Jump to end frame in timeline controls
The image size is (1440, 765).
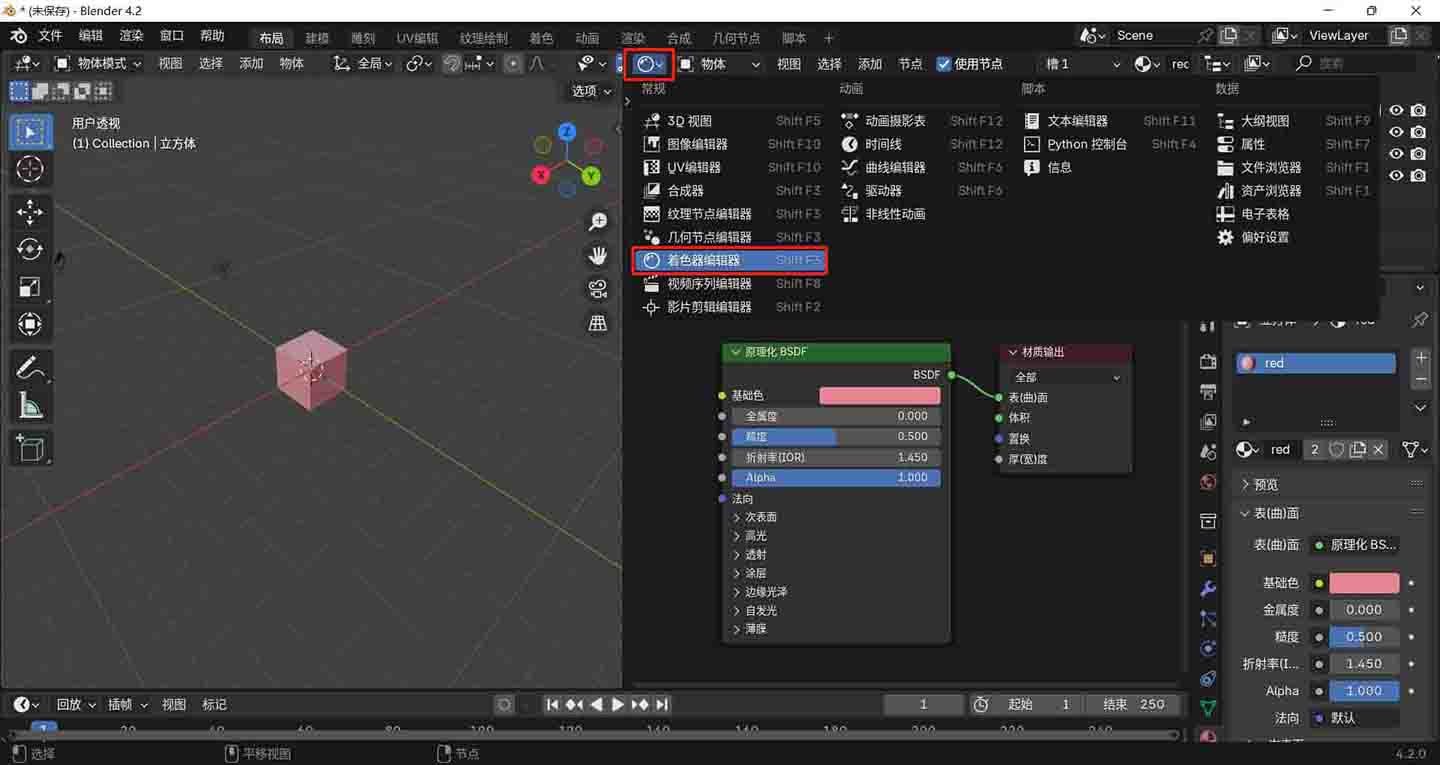point(662,704)
